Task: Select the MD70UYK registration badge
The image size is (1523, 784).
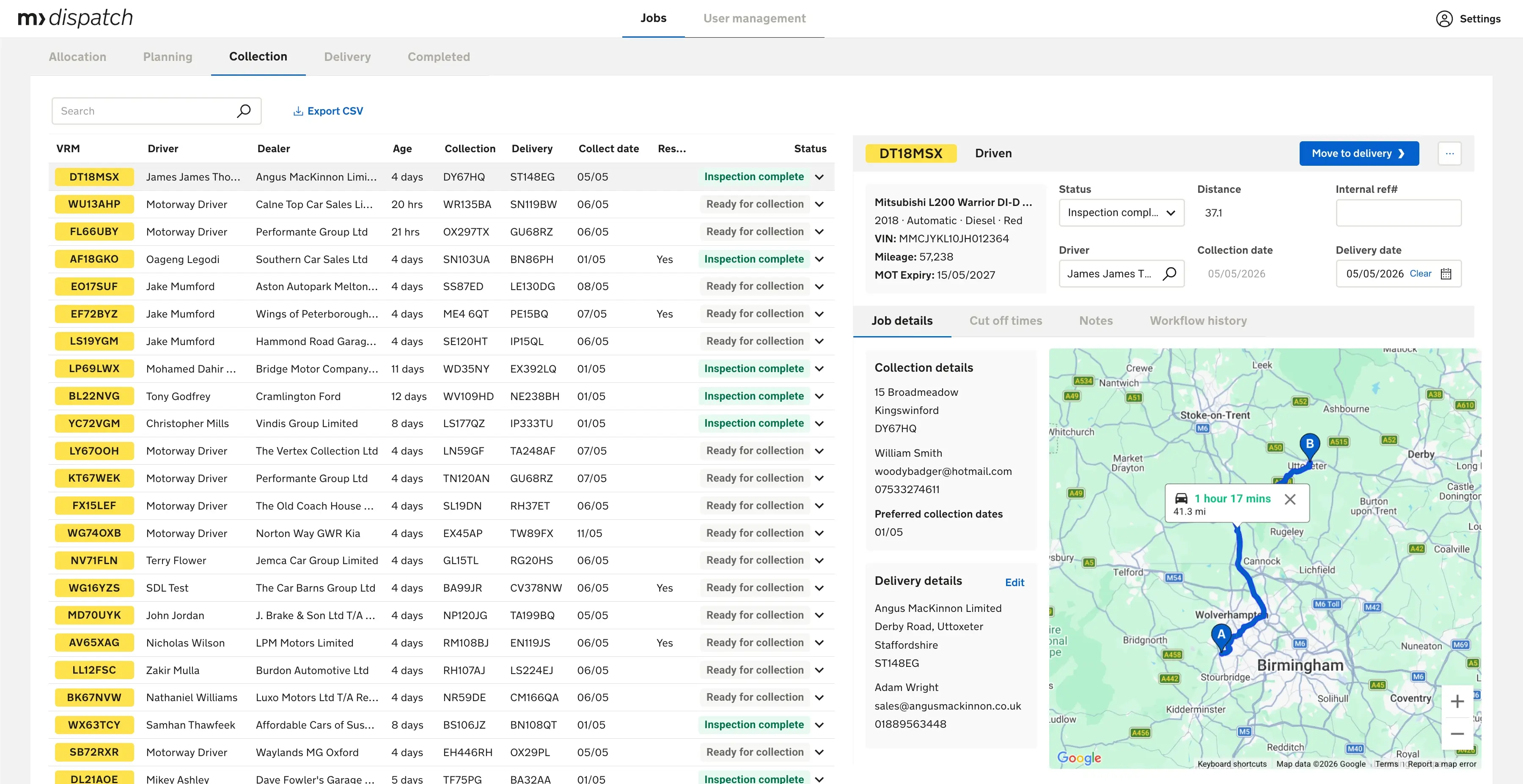Action: click(94, 615)
